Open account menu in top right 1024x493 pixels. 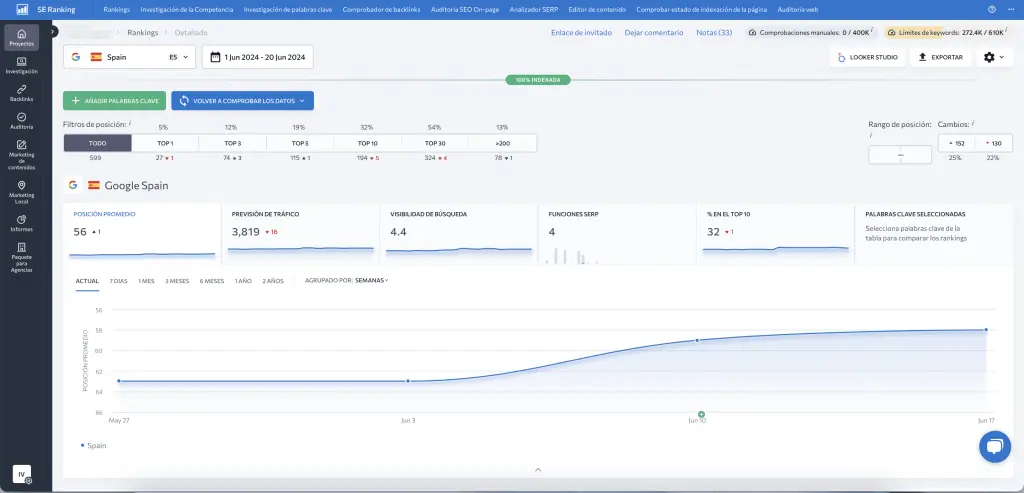point(1010,10)
